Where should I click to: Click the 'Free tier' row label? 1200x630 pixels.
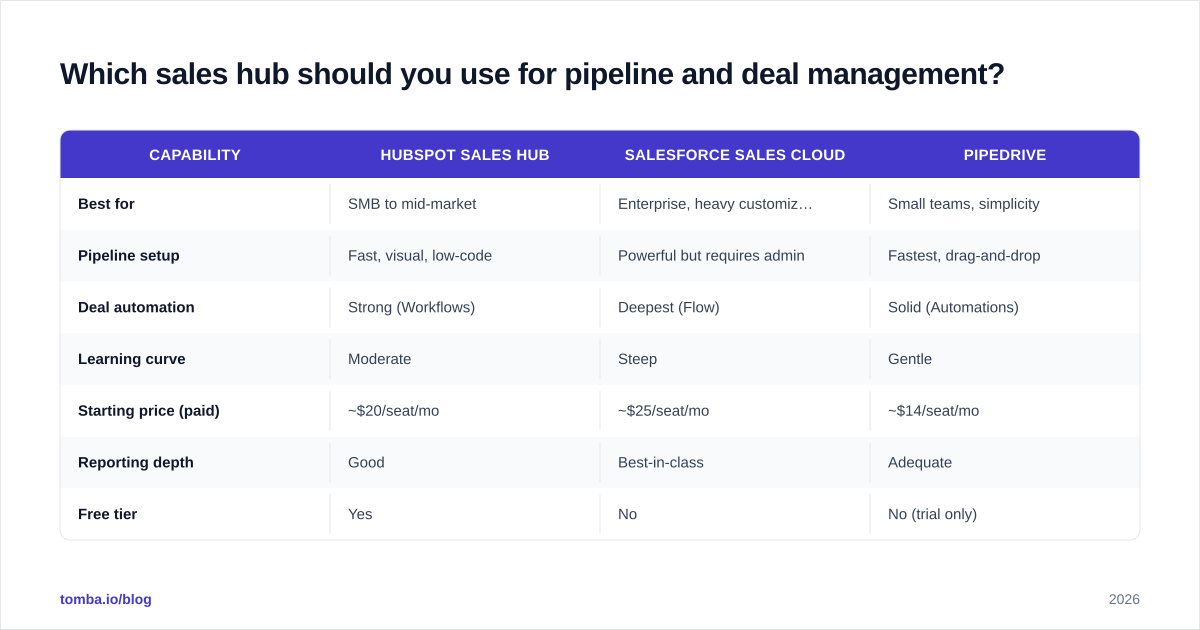pos(107,514)
